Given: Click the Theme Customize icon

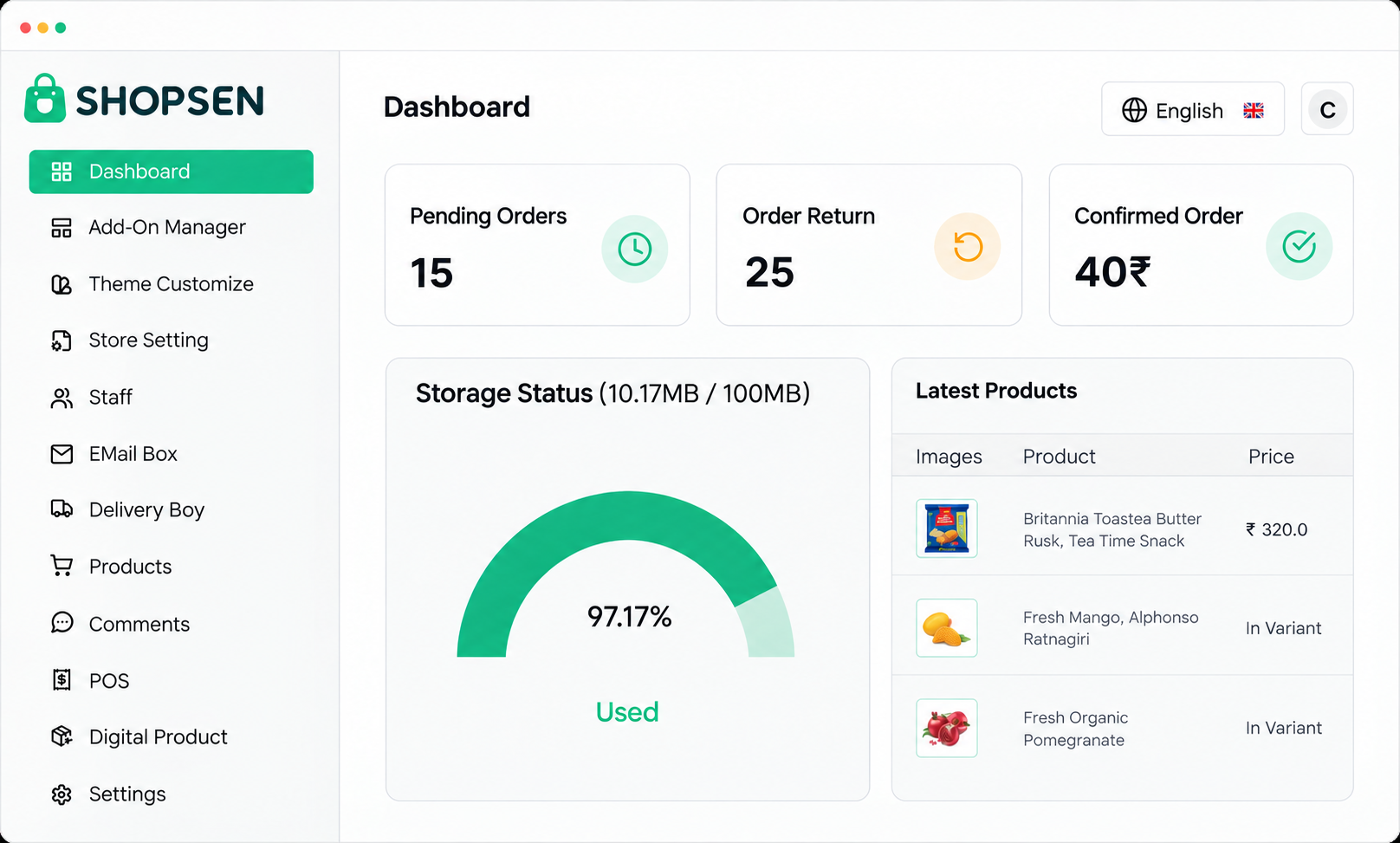Looking at the screenshot, I should 62,284.
